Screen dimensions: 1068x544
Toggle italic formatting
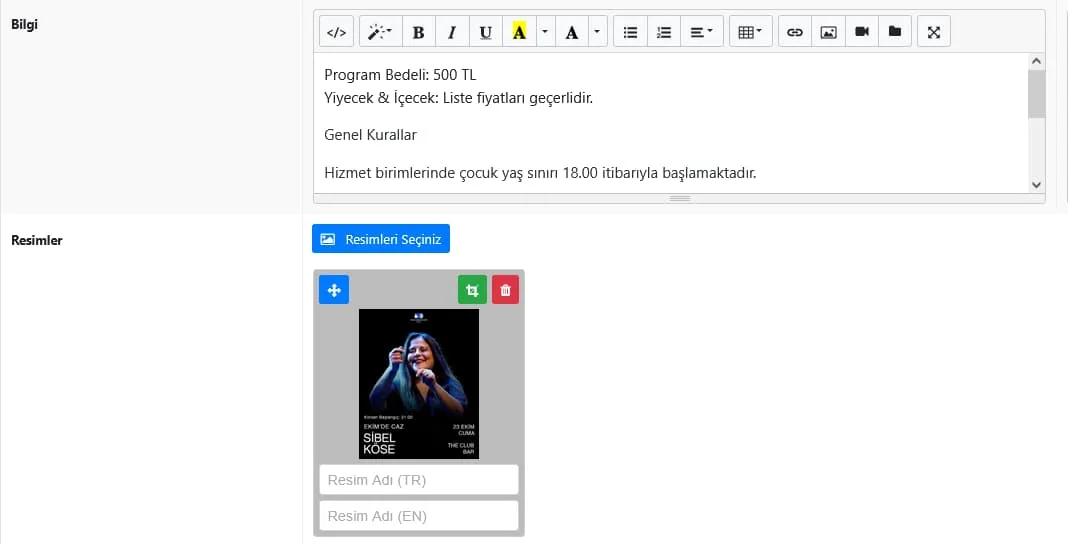[x=452, y=32]
